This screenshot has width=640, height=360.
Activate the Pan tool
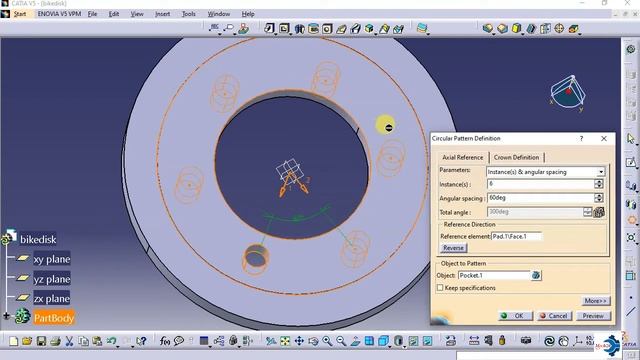(299, 341)
